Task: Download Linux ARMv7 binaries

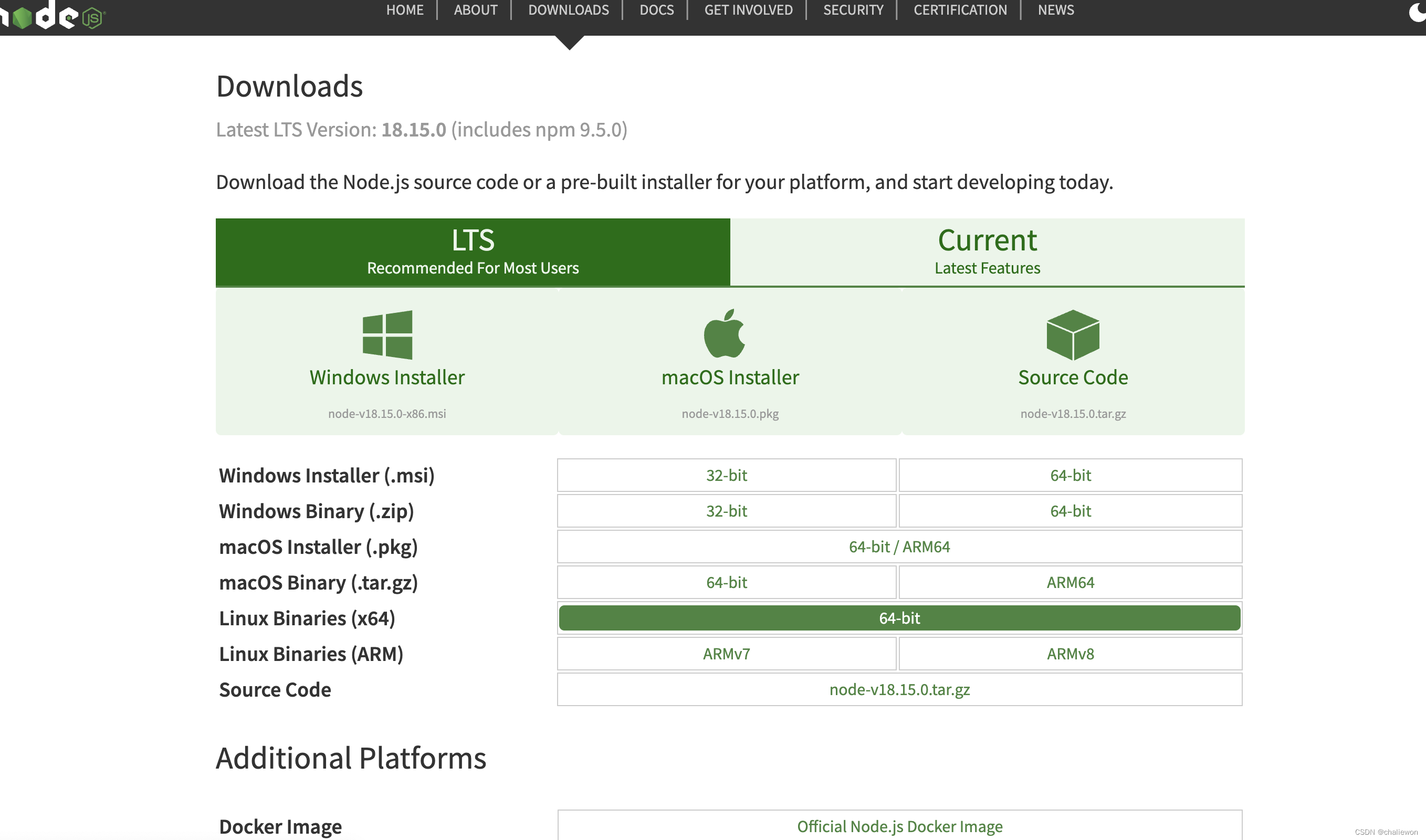Action: point(726,653)
